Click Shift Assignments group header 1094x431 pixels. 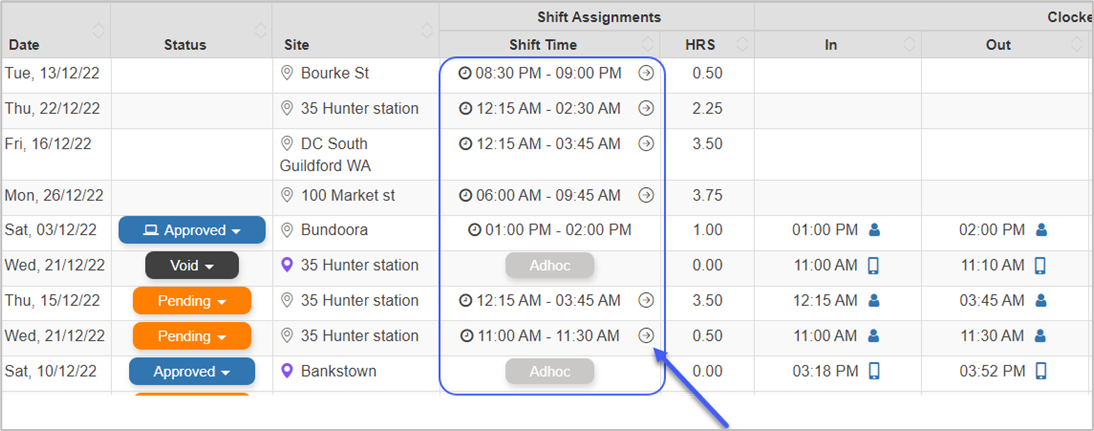[x=599, y=16]
